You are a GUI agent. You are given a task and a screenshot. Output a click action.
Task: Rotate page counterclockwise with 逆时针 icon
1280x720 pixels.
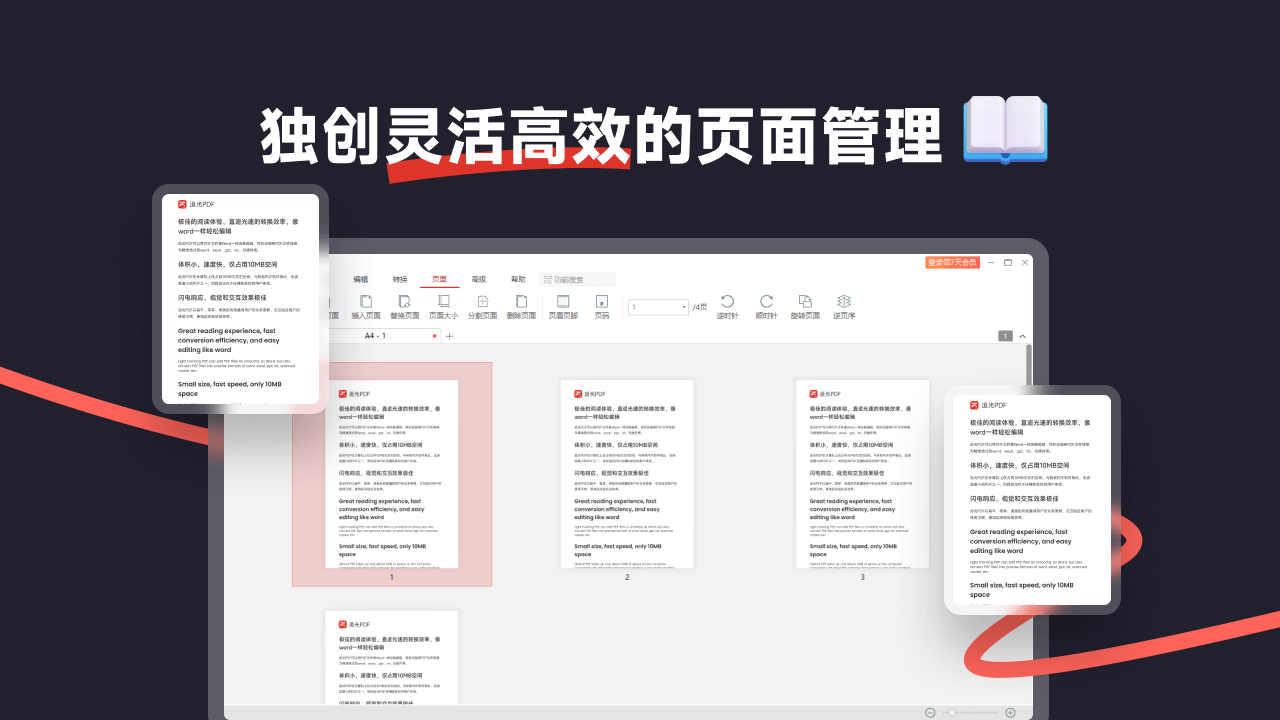tap(726, 303)
